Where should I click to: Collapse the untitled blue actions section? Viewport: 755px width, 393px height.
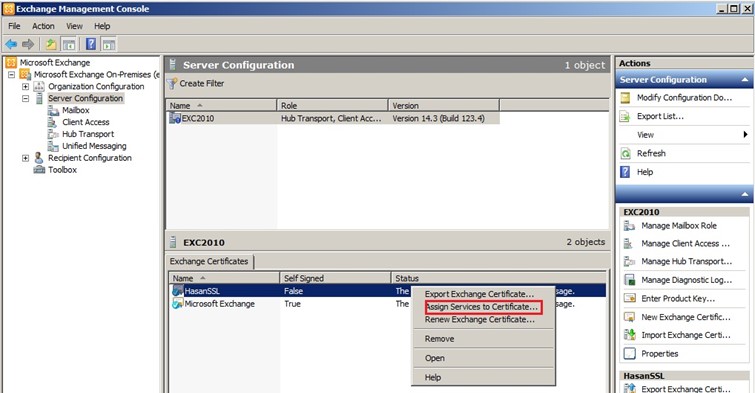744,195
